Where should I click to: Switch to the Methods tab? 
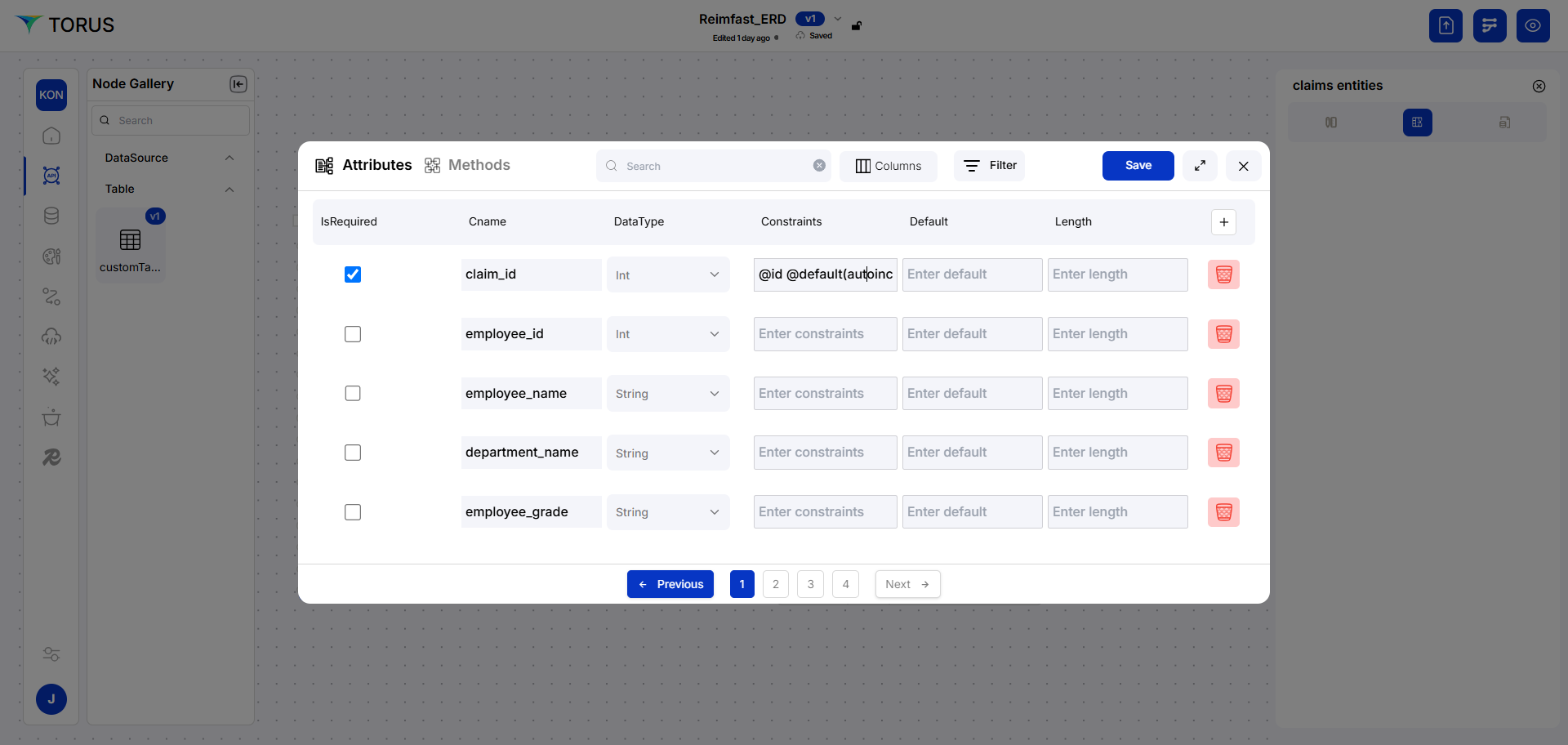(x=479, y=165)
